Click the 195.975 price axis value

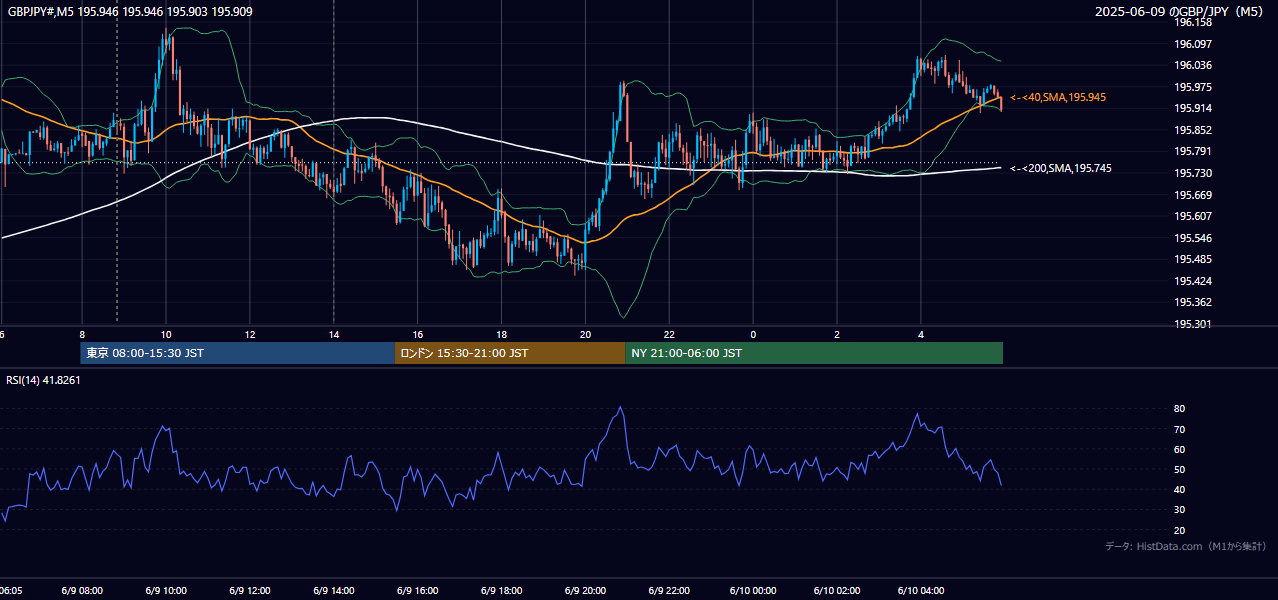(1193, 87)
